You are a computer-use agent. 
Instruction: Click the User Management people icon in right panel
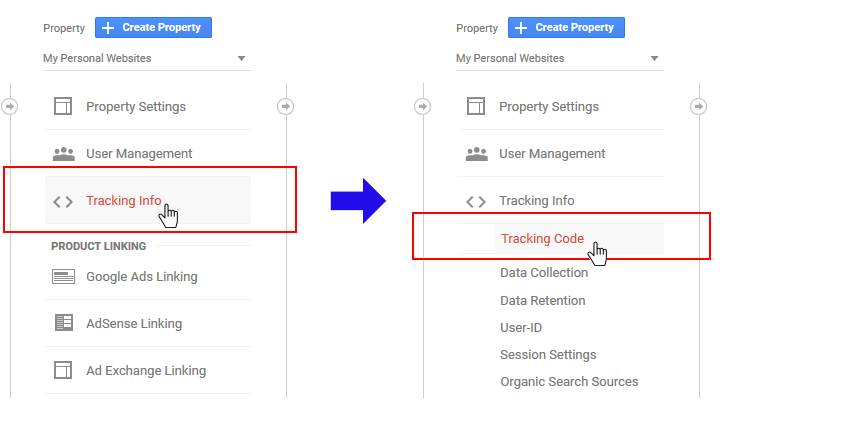[x=476, y=154]
